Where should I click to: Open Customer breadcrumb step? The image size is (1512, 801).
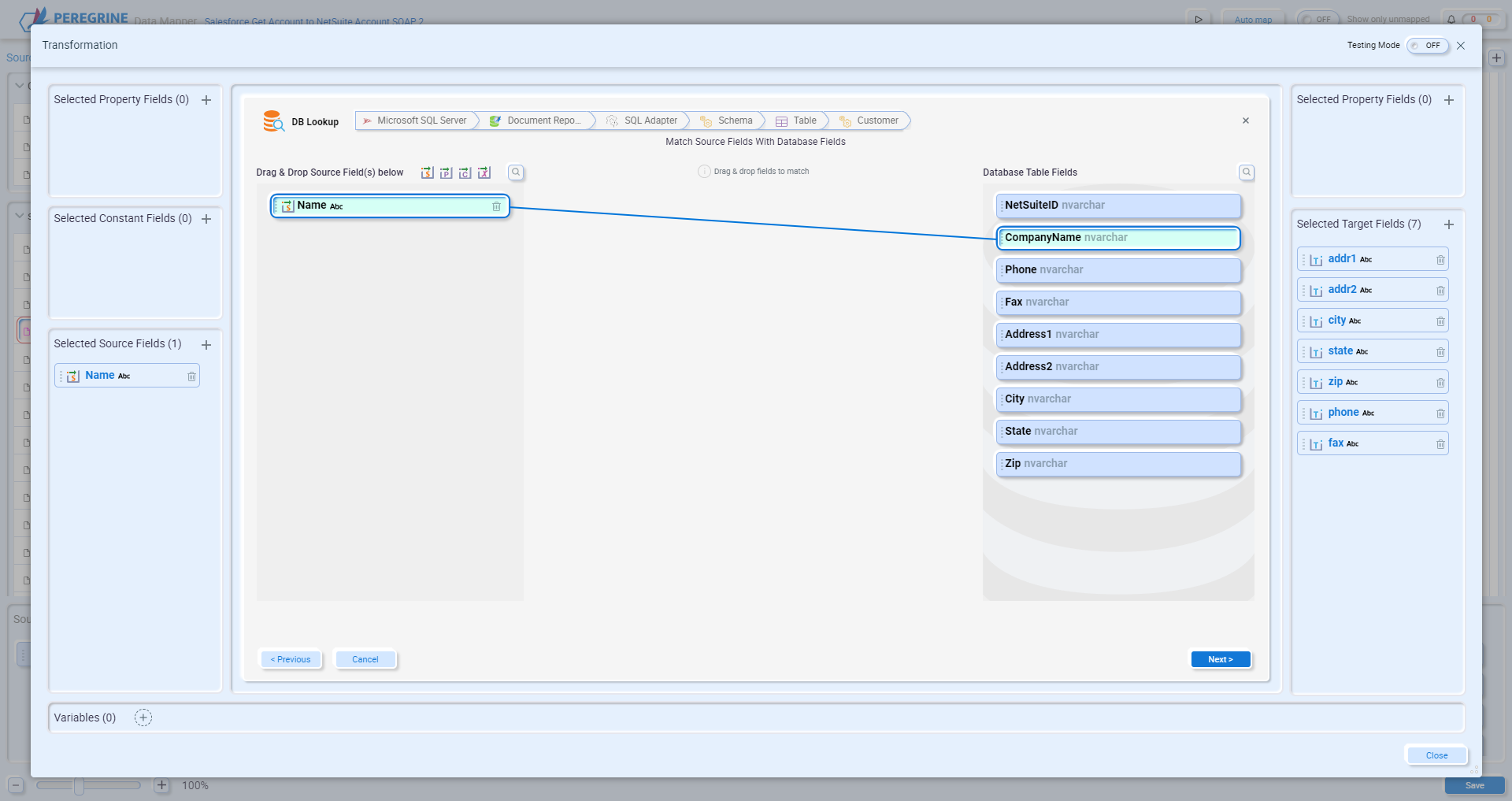pos(870,121)
